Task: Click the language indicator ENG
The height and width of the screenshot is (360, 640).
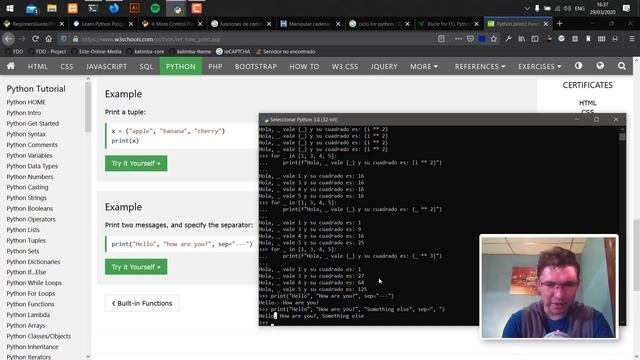Action: pos(580,8)
